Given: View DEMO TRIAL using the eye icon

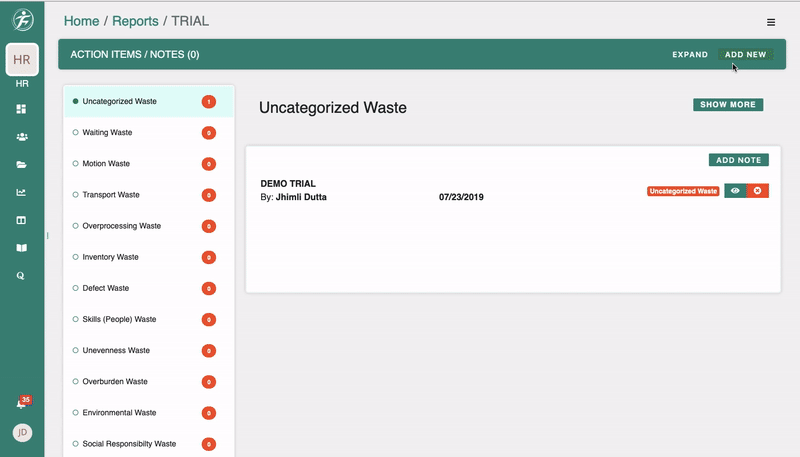Looking at the screenshot, I should coord(735,190).
